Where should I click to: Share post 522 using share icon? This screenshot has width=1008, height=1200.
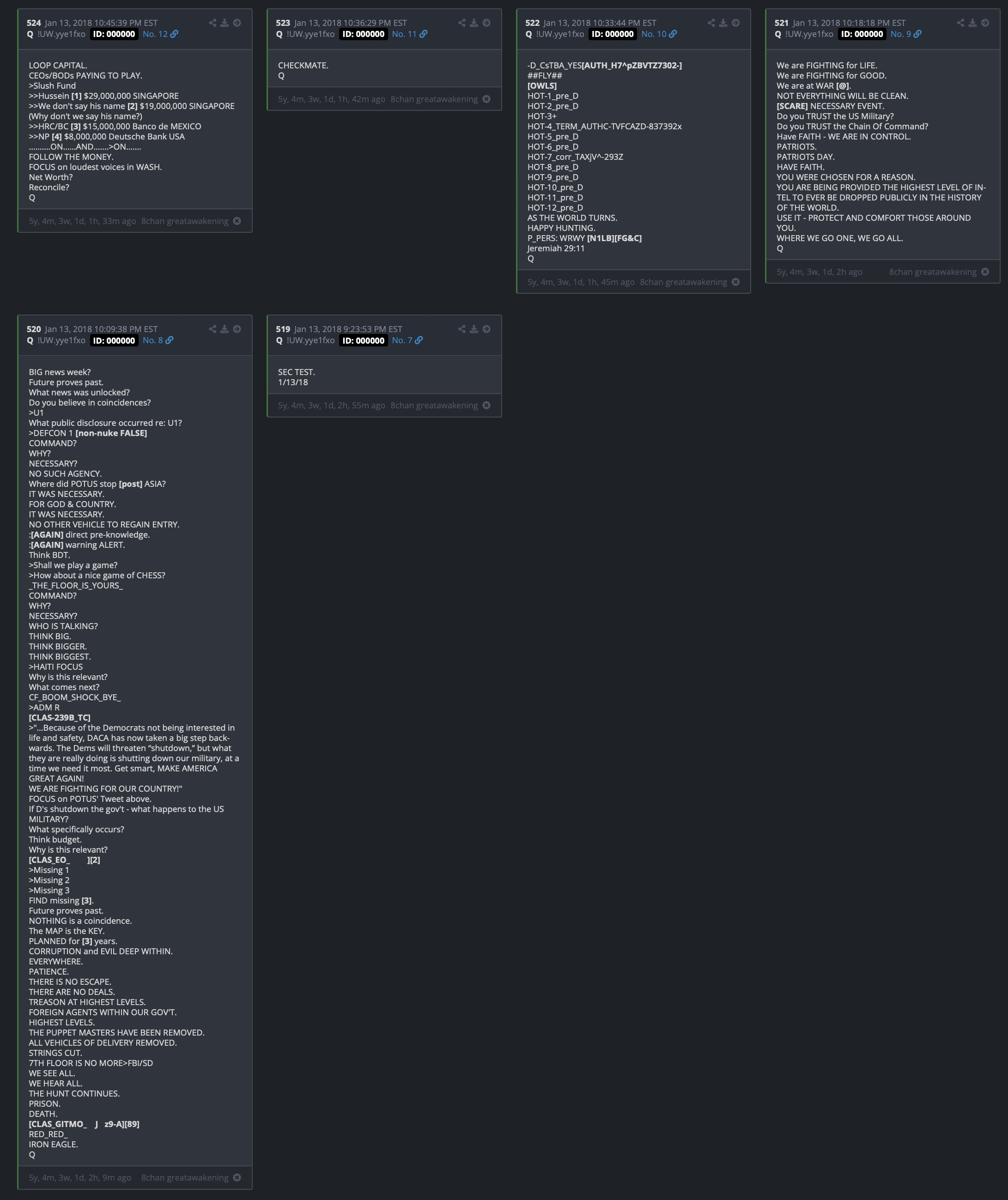[x=711, y=23]
